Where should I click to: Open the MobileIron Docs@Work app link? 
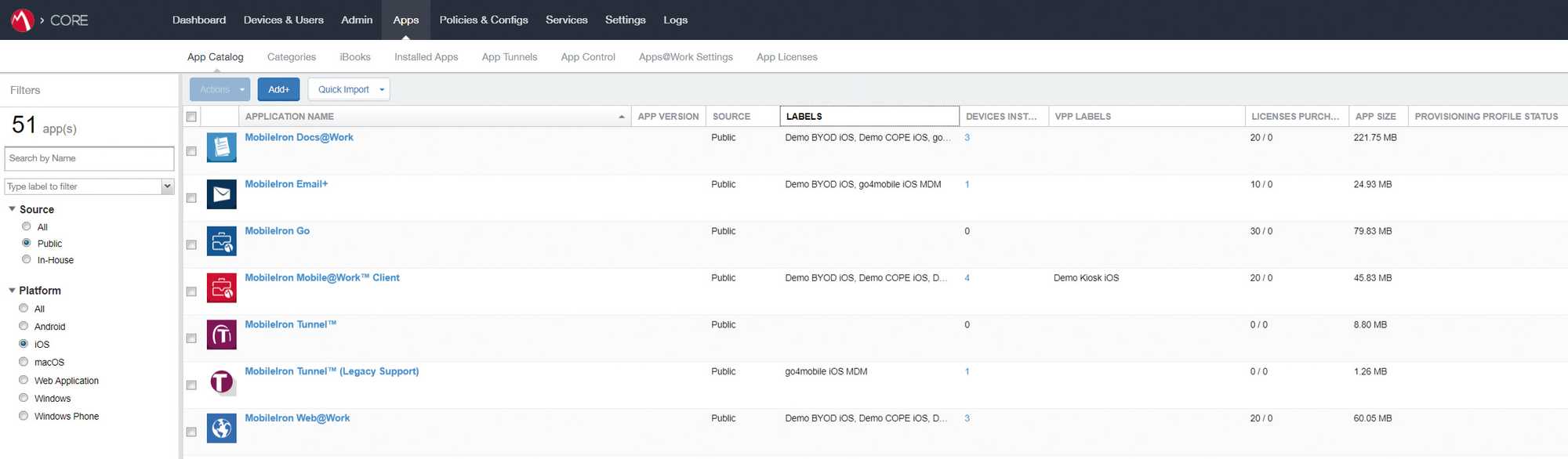(299, 137)
